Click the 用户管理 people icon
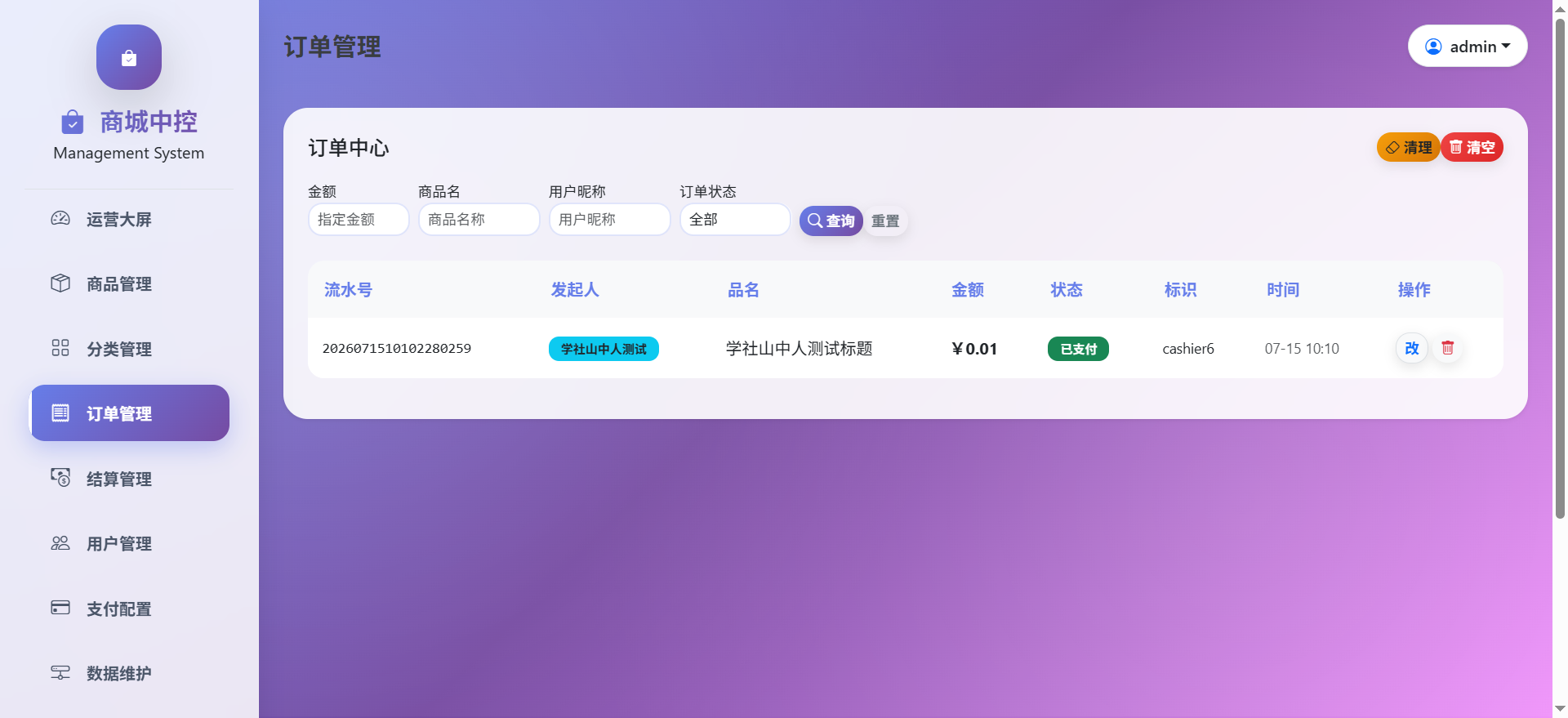This screenshot has width=1568, height=718. pos(60,542)
